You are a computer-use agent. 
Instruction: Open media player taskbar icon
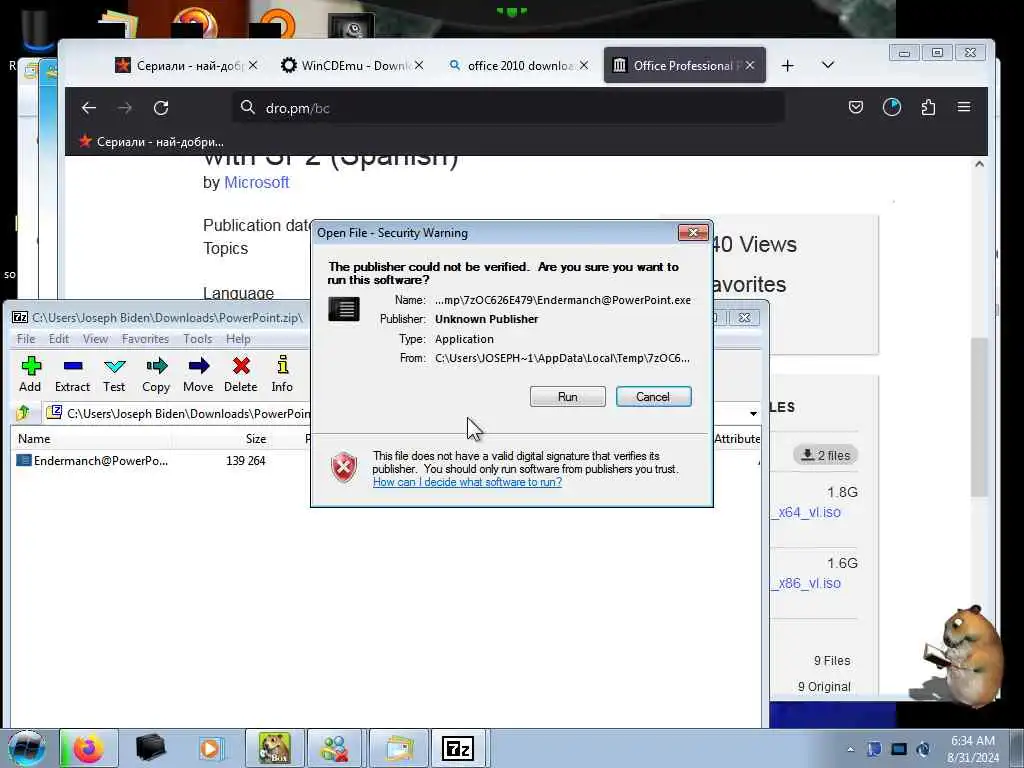click(211, 748)
